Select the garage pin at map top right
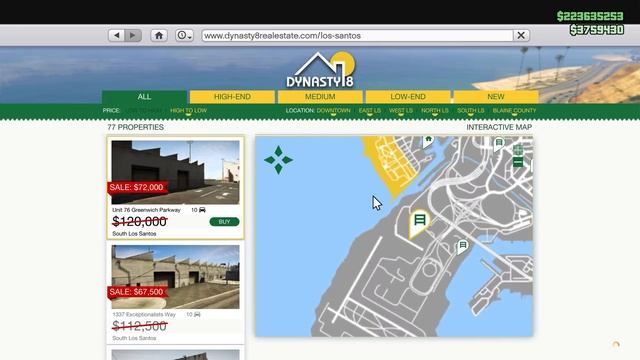The image size is (640, 360). (498, 144)
